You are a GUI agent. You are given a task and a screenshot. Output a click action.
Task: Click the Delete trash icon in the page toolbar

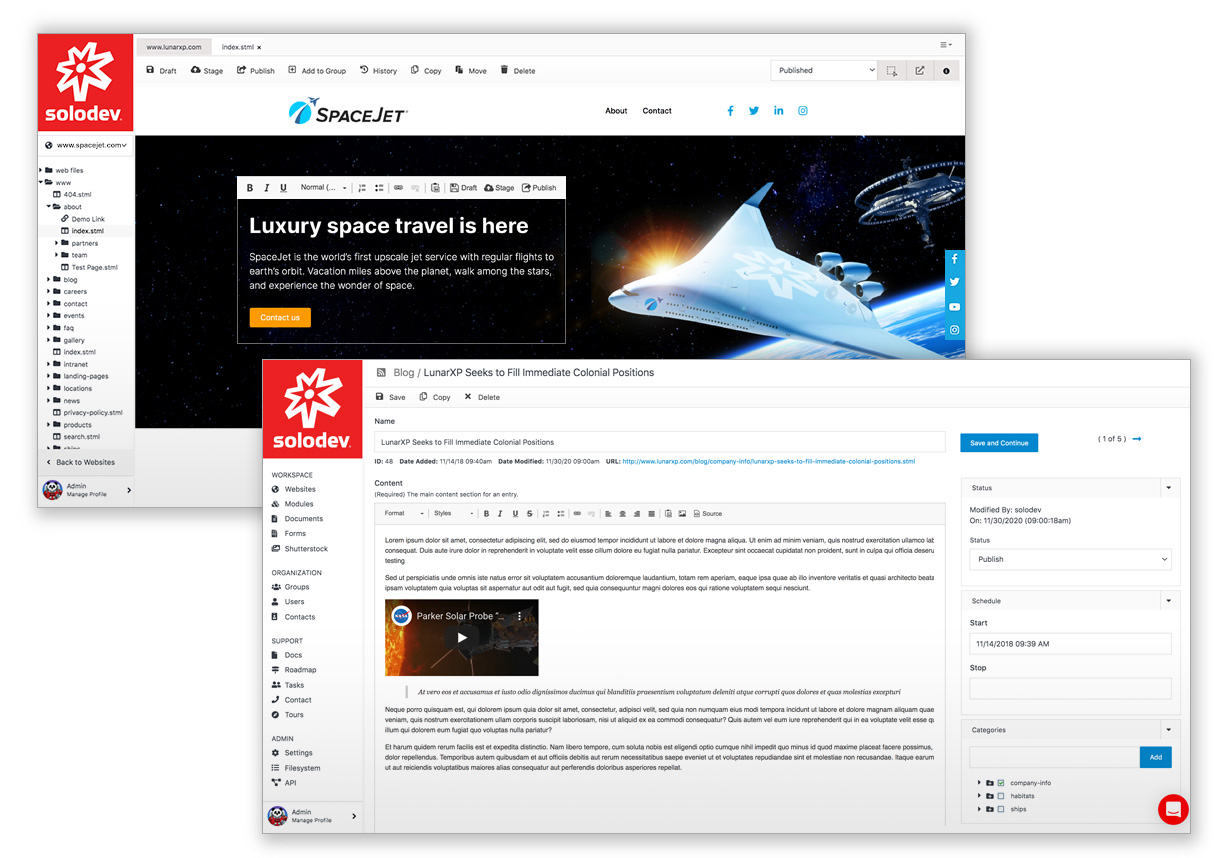click(504, 70)
